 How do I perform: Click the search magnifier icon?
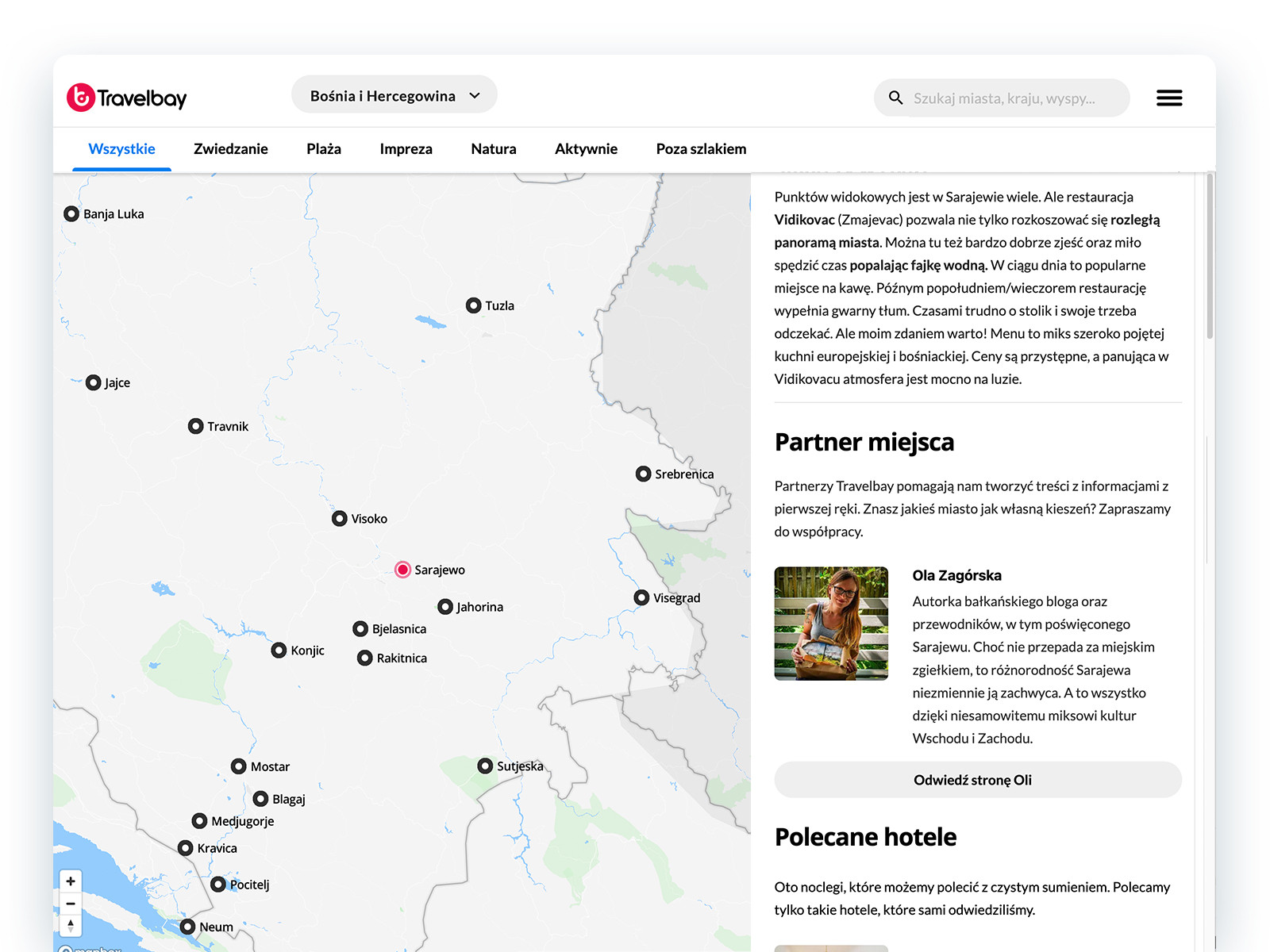click(x=895, y=98)
